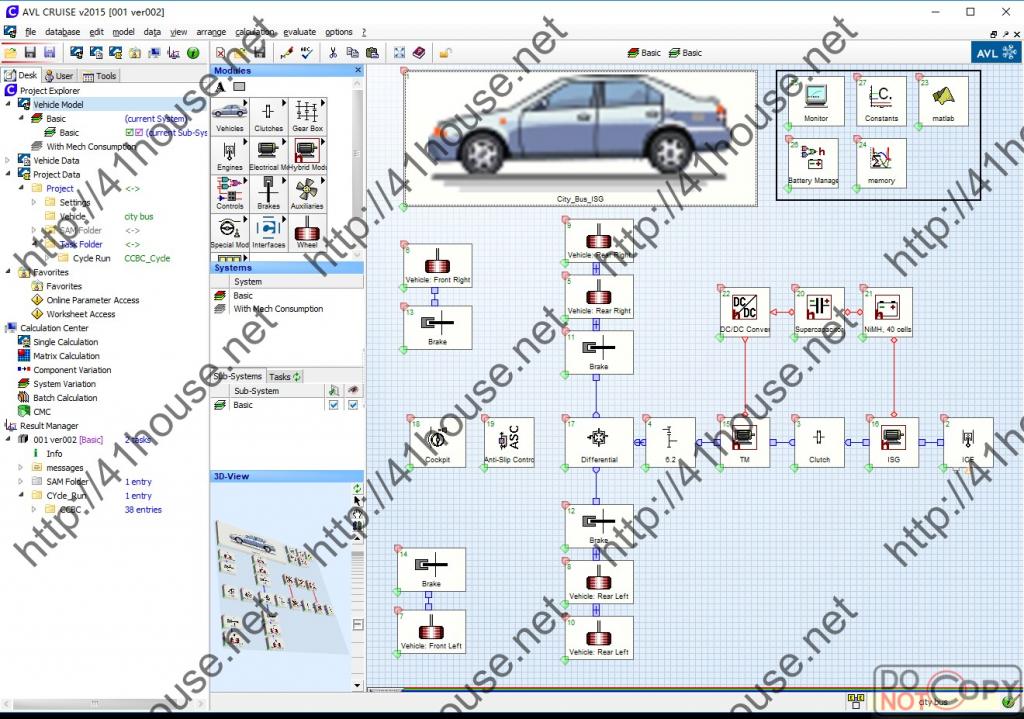Open the Auxiliaries fan icon
1024x719 pixels.
(x=307, y=193)
